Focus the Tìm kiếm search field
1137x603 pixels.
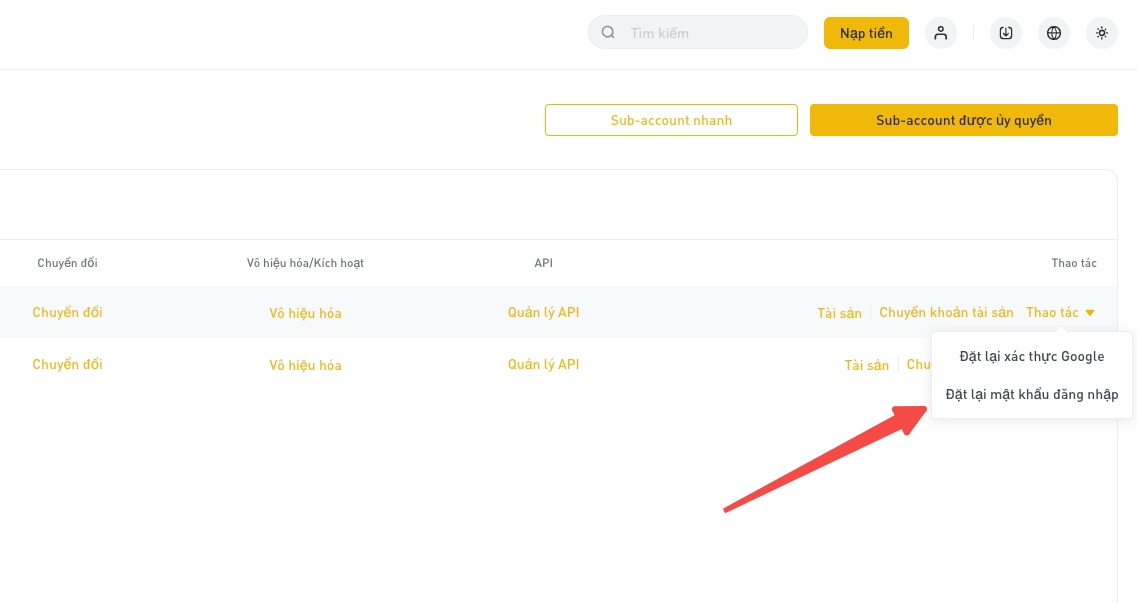(x=698, y=33)
